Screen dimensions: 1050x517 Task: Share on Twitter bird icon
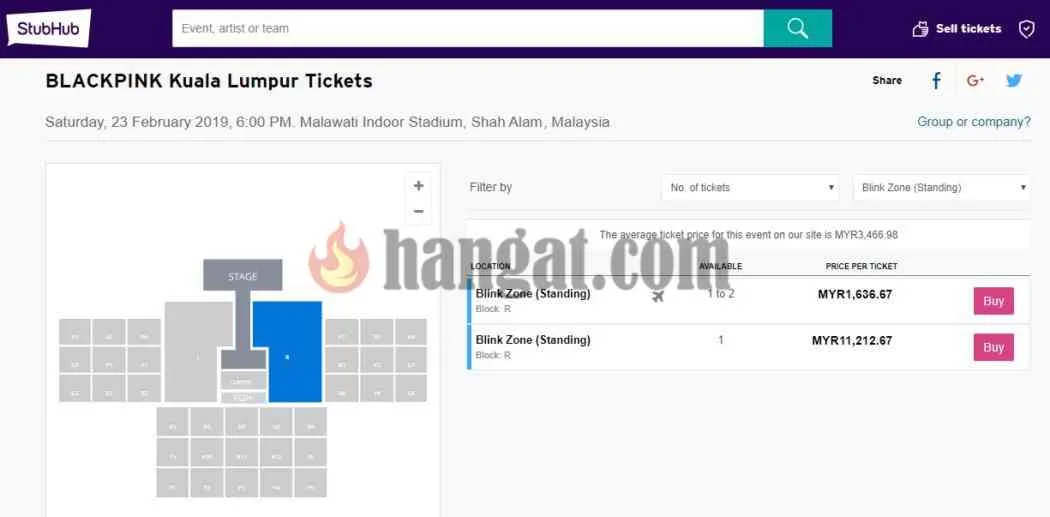pyautogui.click(x=1014, y=81)
